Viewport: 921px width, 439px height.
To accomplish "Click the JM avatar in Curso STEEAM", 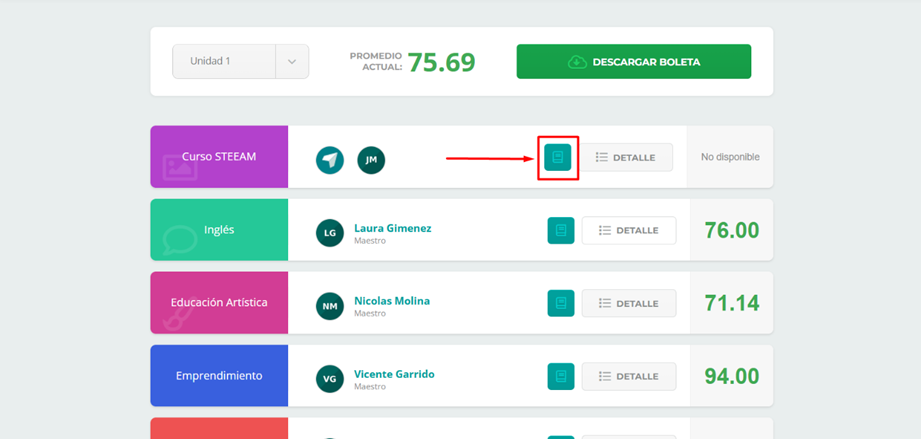I will pyautogui.click(x=371, y=160).
